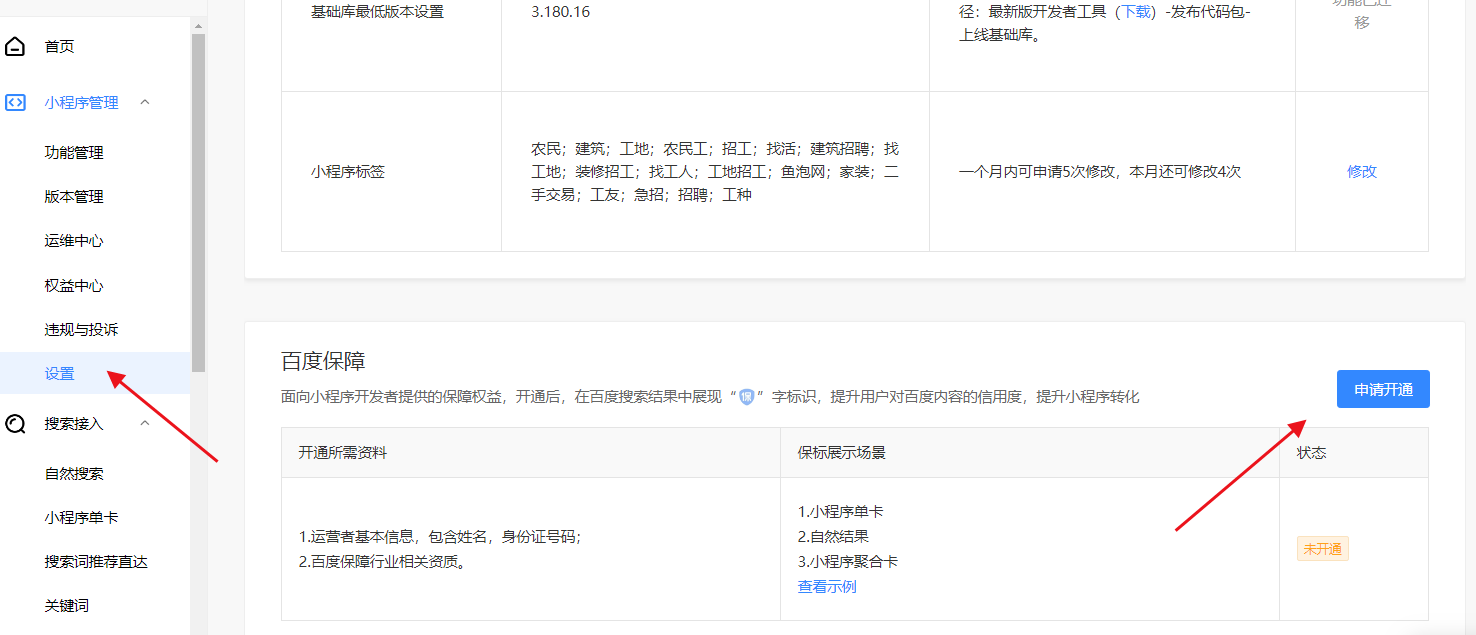Click the 保标展示场景 column header
Viewport: 1476px width, 635px height.
[842, 452]
